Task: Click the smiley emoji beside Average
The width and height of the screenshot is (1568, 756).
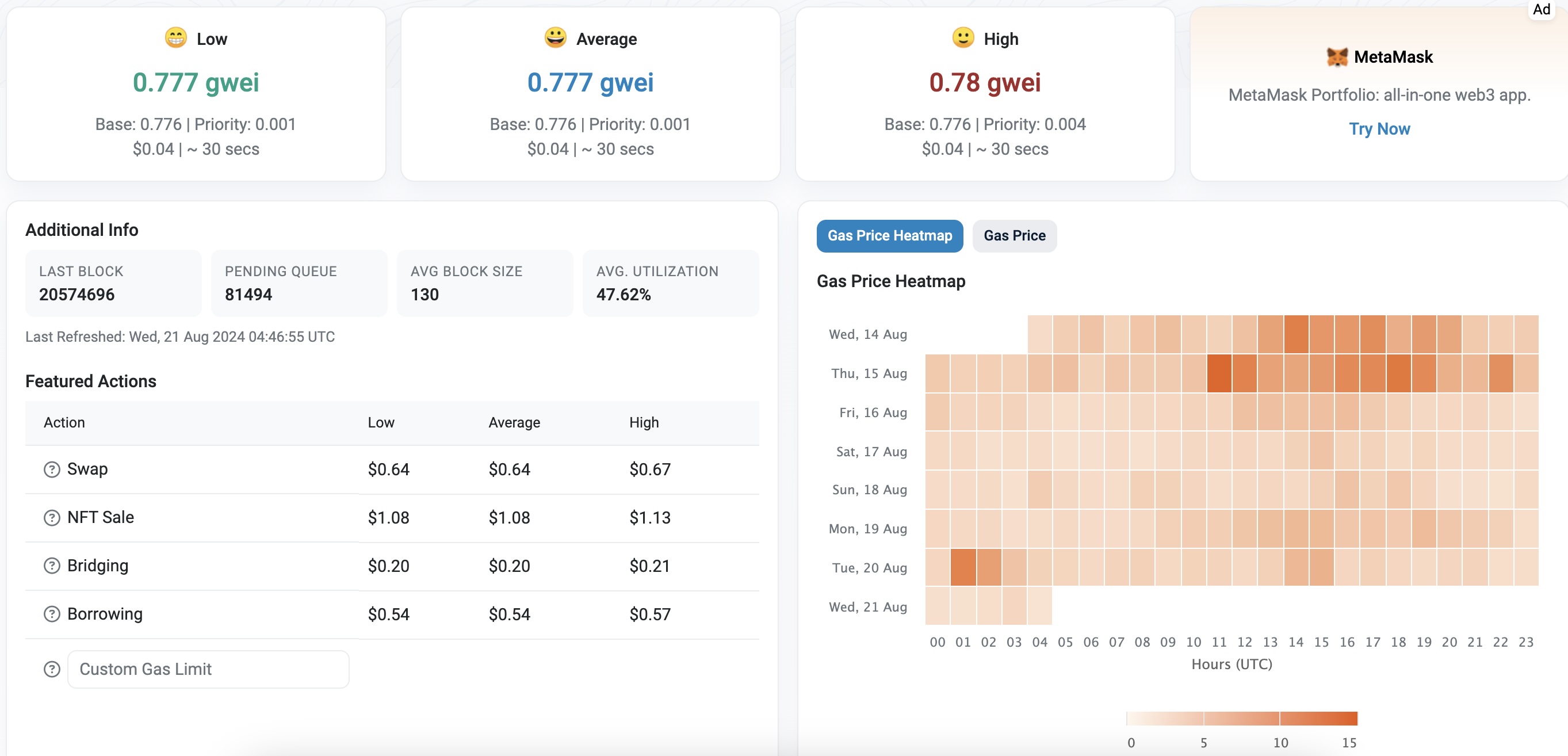Action: pyautogui.click(x=555, y=38)
